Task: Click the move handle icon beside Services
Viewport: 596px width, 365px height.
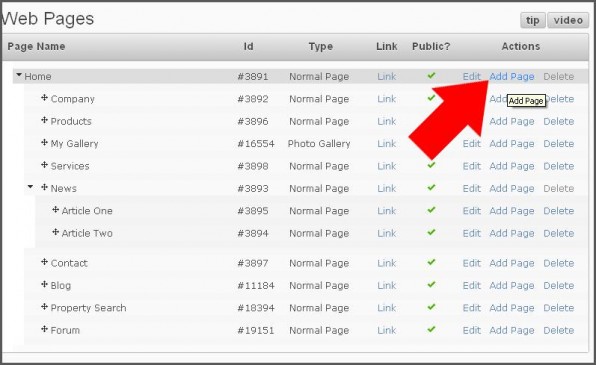Action: click(44, 165)
